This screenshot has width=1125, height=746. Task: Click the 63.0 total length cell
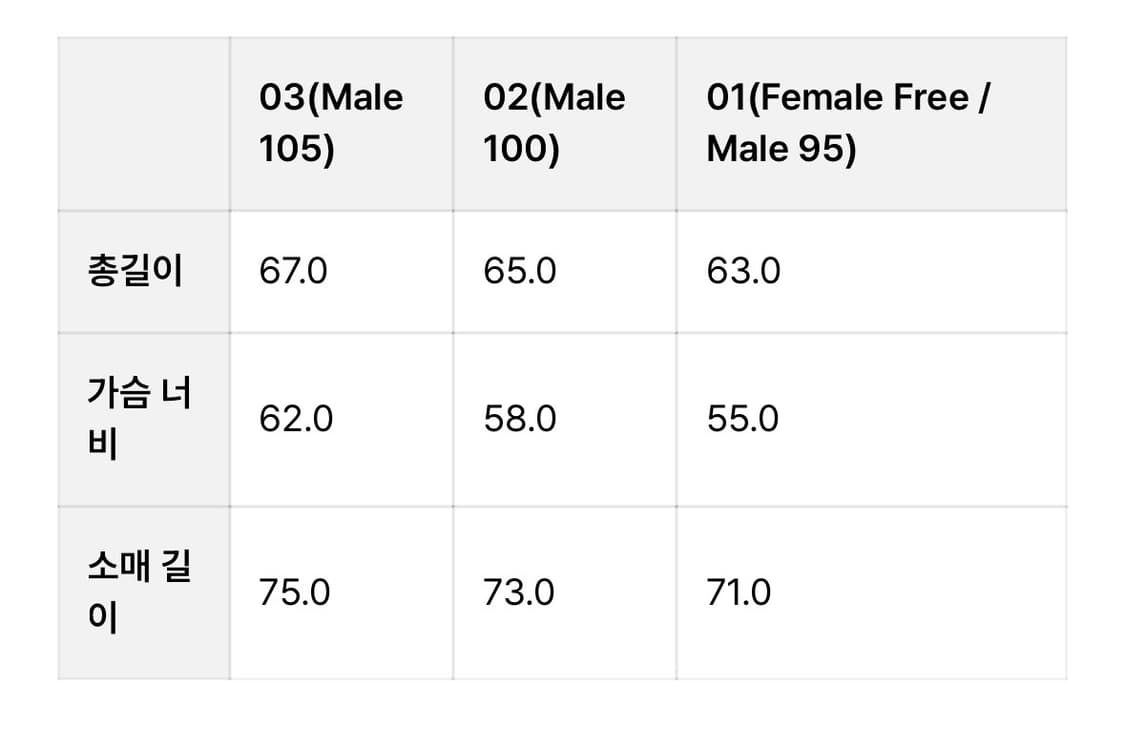coord(743,272)
